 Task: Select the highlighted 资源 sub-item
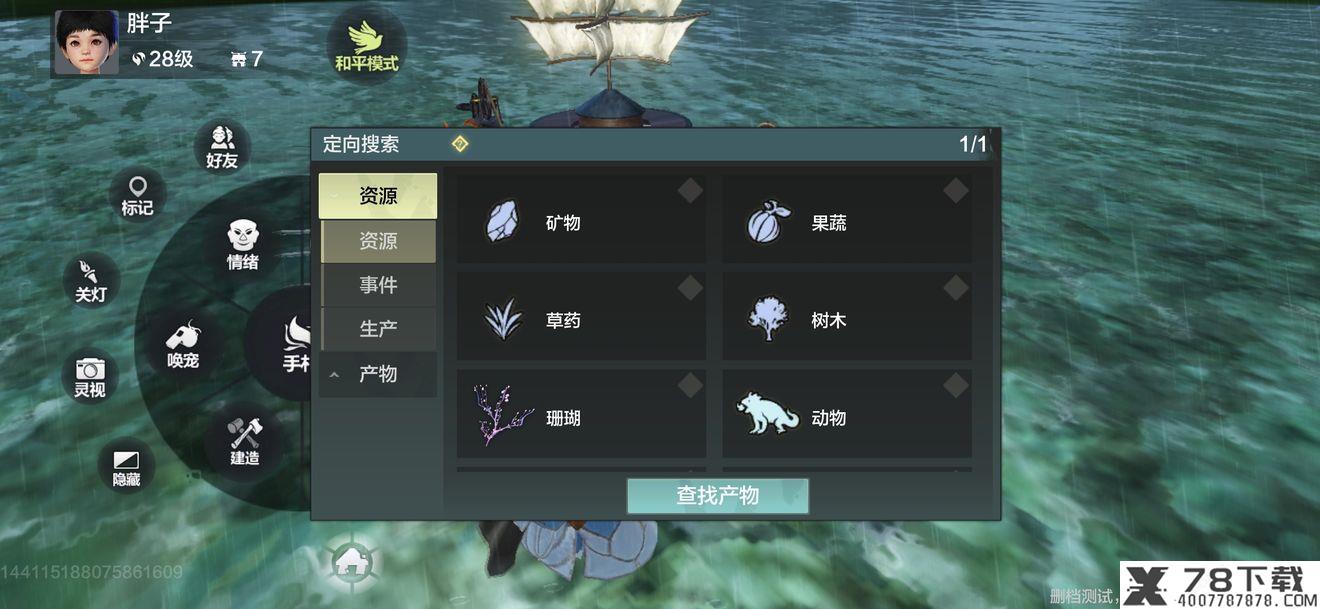378,242
